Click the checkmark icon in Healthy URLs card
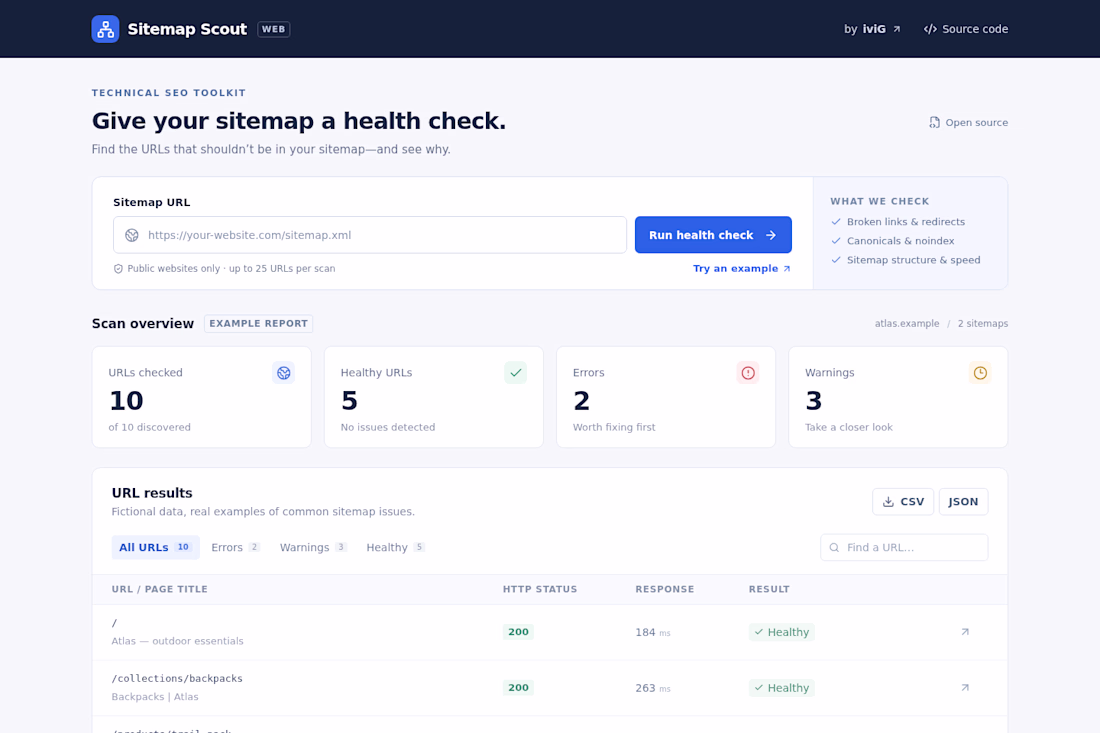Viewport: 1100px width, 733px height. point(516,372)
